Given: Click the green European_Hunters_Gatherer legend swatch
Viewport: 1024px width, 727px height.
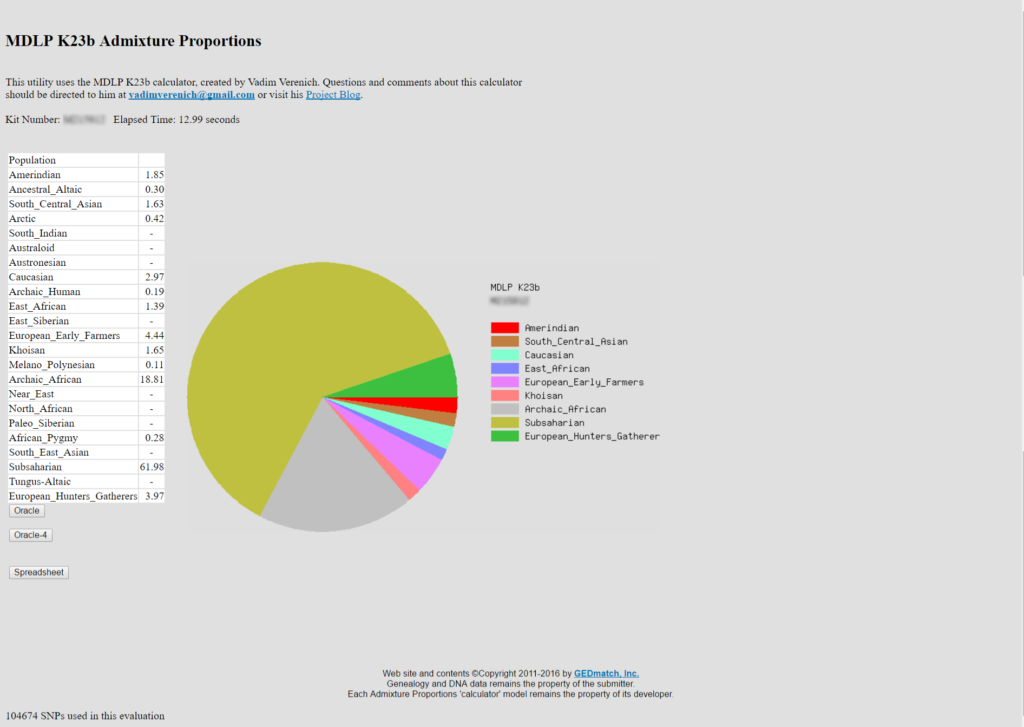Looking at the screenshot, I should (506, 436).
